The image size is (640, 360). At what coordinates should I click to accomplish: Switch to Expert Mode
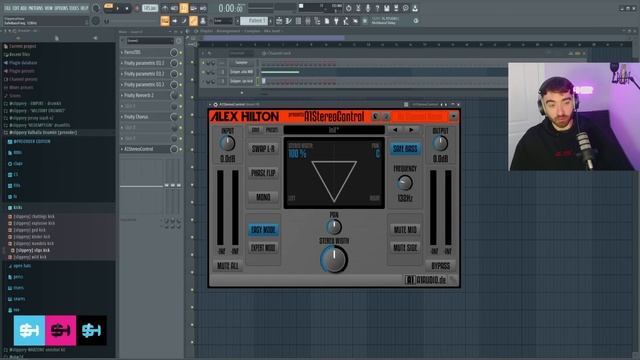tap(263, 248)
